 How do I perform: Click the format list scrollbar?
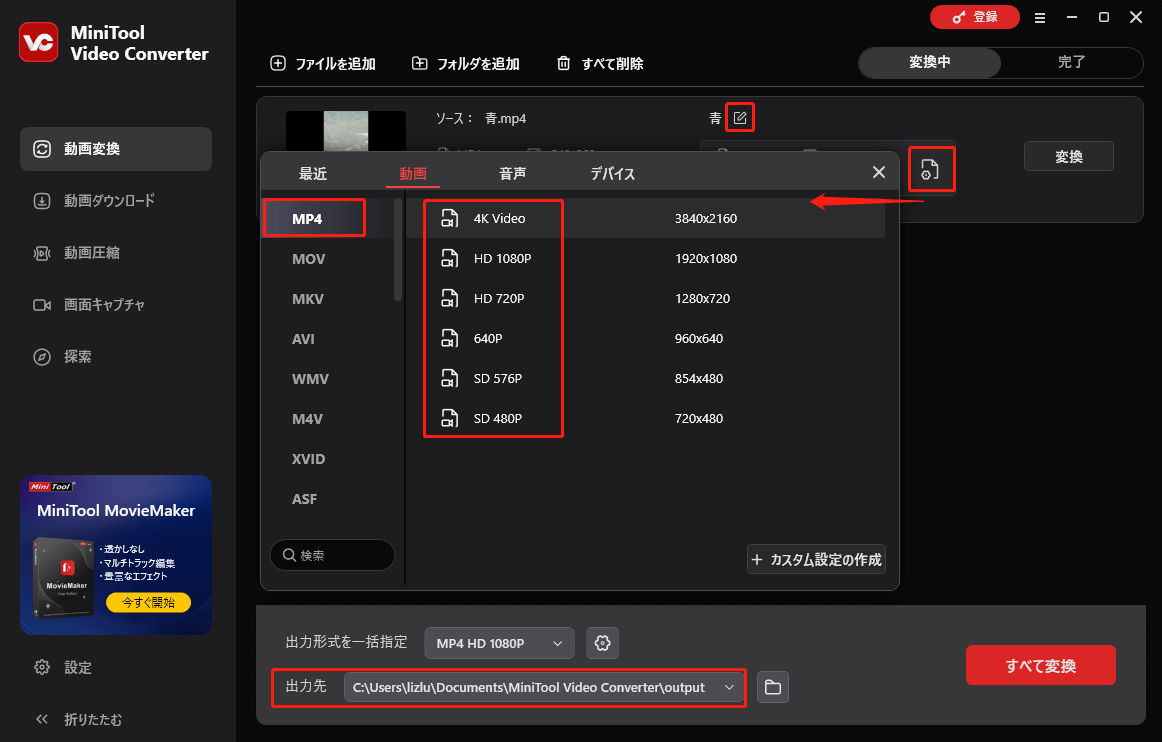point(398,249)
